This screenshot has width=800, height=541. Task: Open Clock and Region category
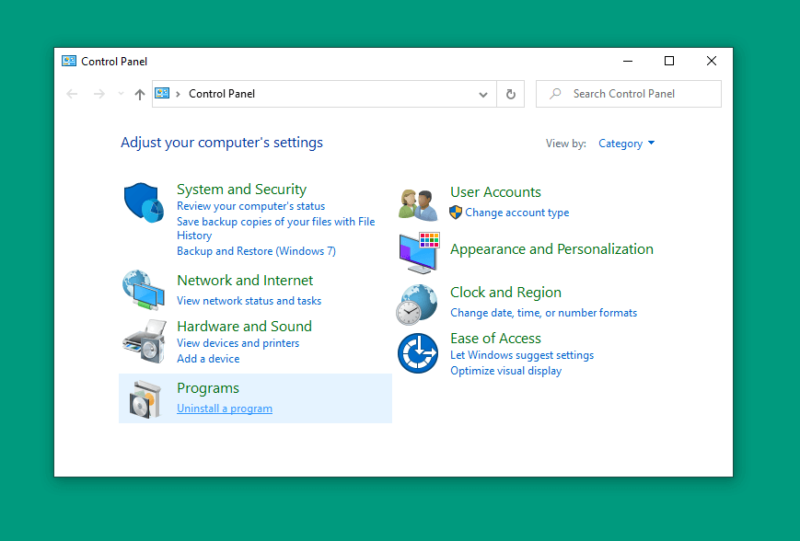(506, 292)
